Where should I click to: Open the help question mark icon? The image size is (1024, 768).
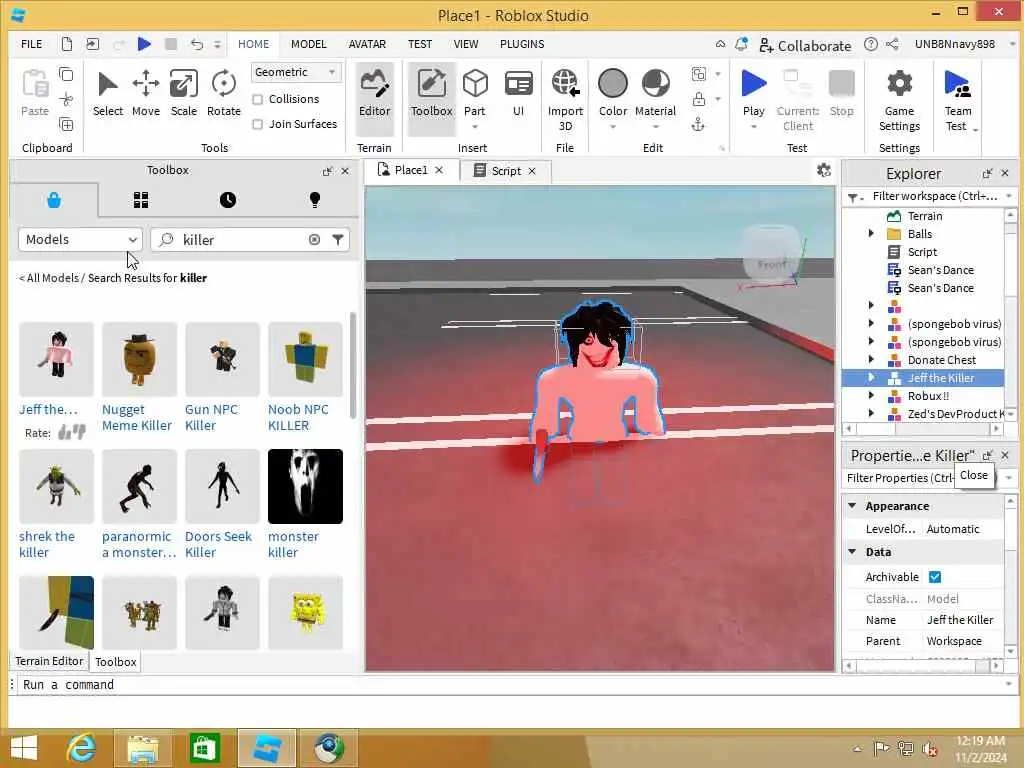coord(871,44)
